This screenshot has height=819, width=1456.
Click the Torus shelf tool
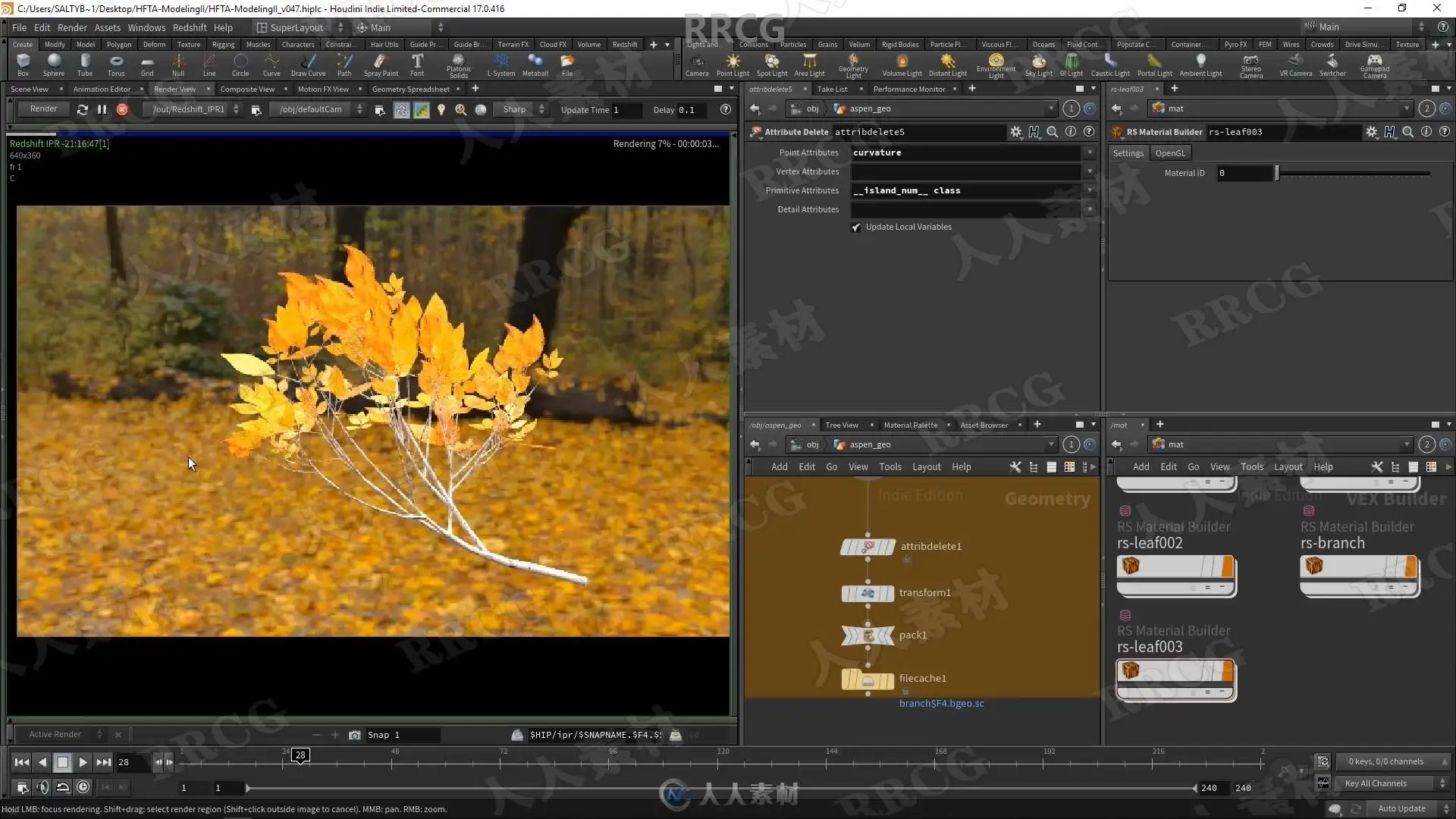tap(115, 64)
